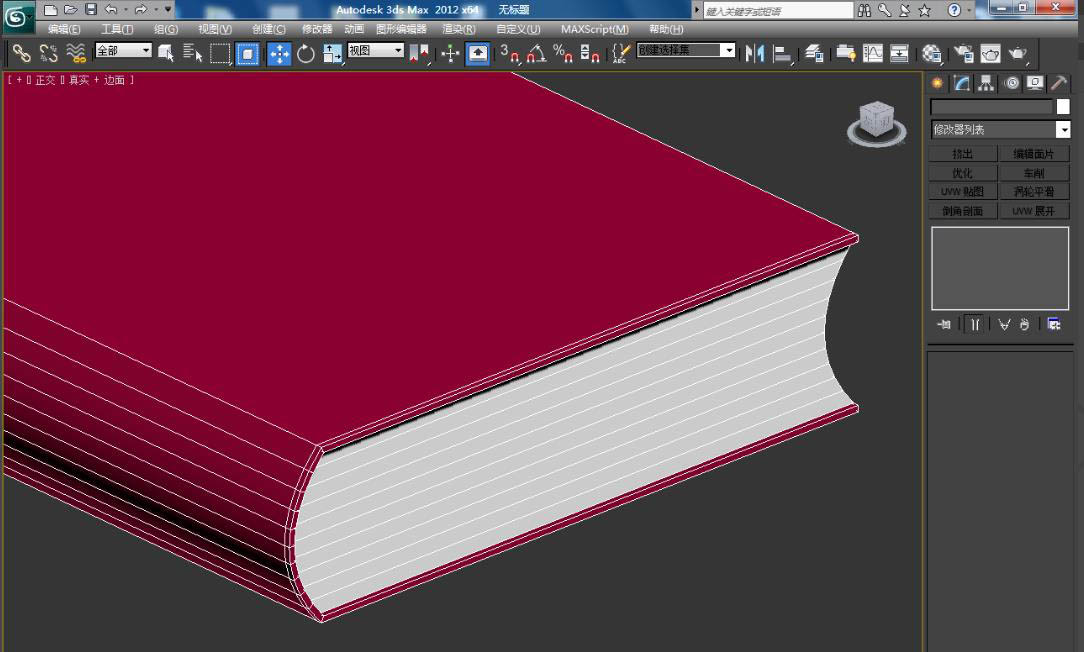Image resolution: width=1084 pixels, height=652 pixels.
Task: Click the Render Setup teapot icon
Action: (x=963, y=53)
